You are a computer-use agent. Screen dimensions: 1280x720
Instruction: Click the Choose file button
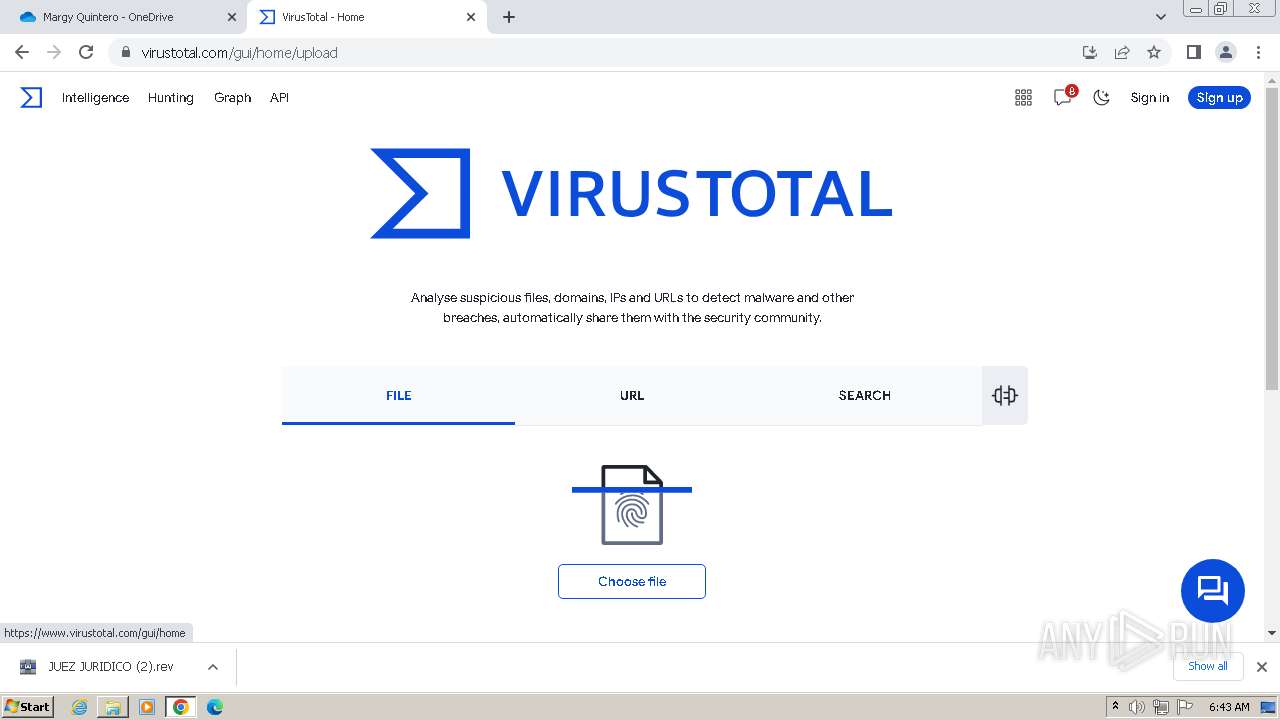[632, 582]
